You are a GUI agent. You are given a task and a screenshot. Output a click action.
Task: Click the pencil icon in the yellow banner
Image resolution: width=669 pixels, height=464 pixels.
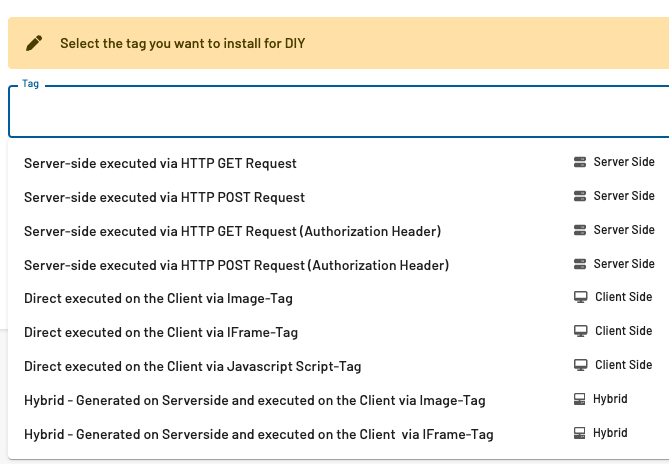pyautogui.click(x=34, y=43)
